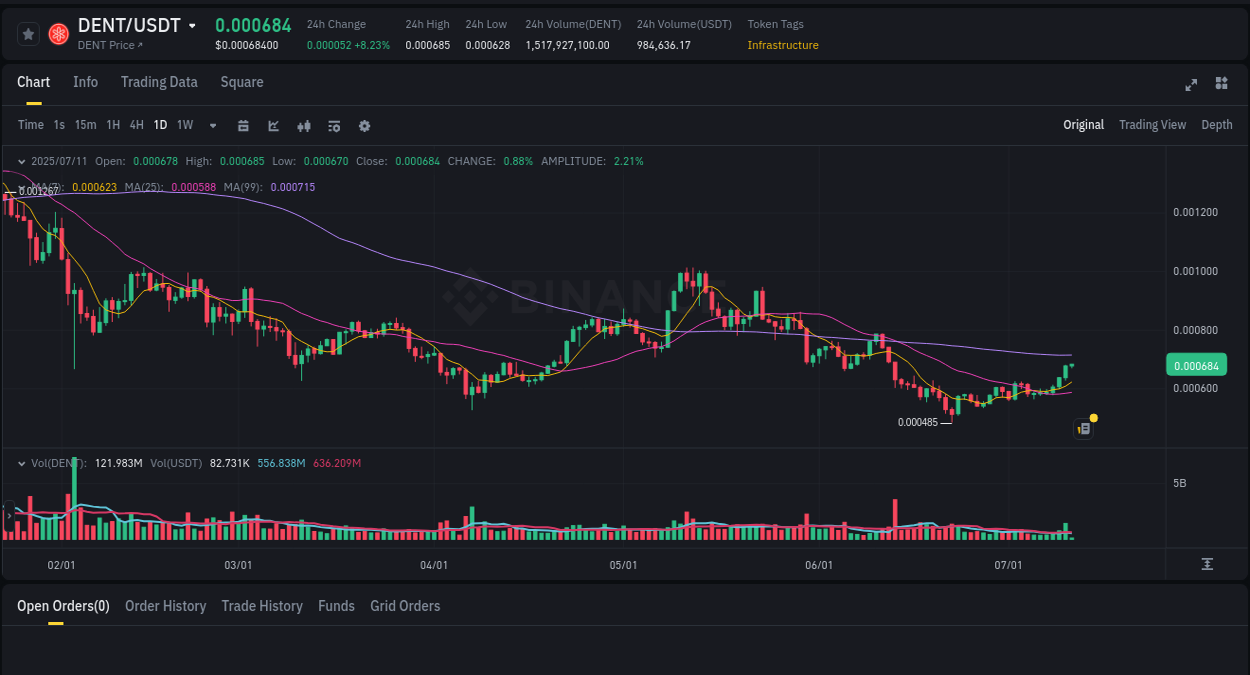
Task: Collapse the OHLC info row chevron
Action: (x=20, y=159)
